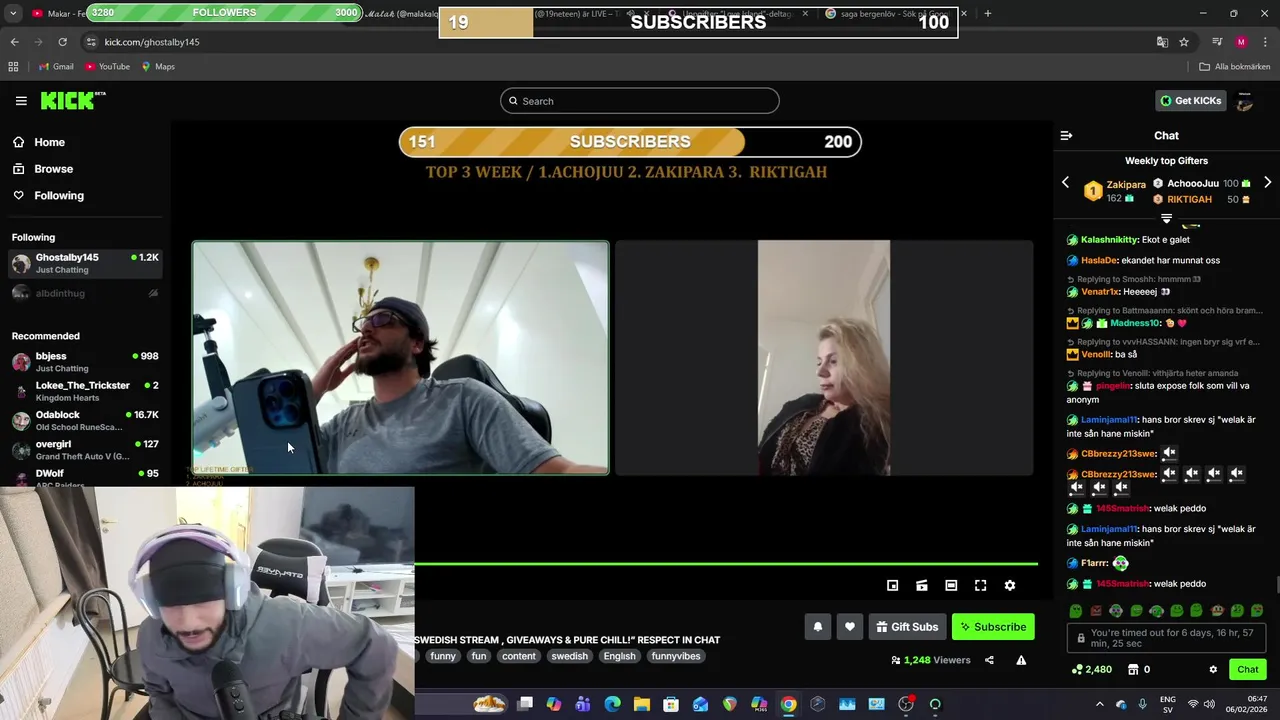
Task: Bookmark this page with the star
Action: click(1184, 42)
